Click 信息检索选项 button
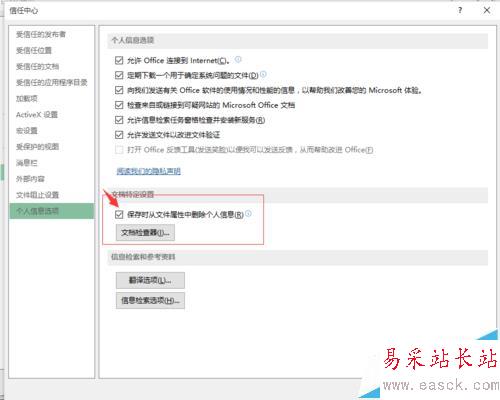Screen dimensions: 500x400 150,301
